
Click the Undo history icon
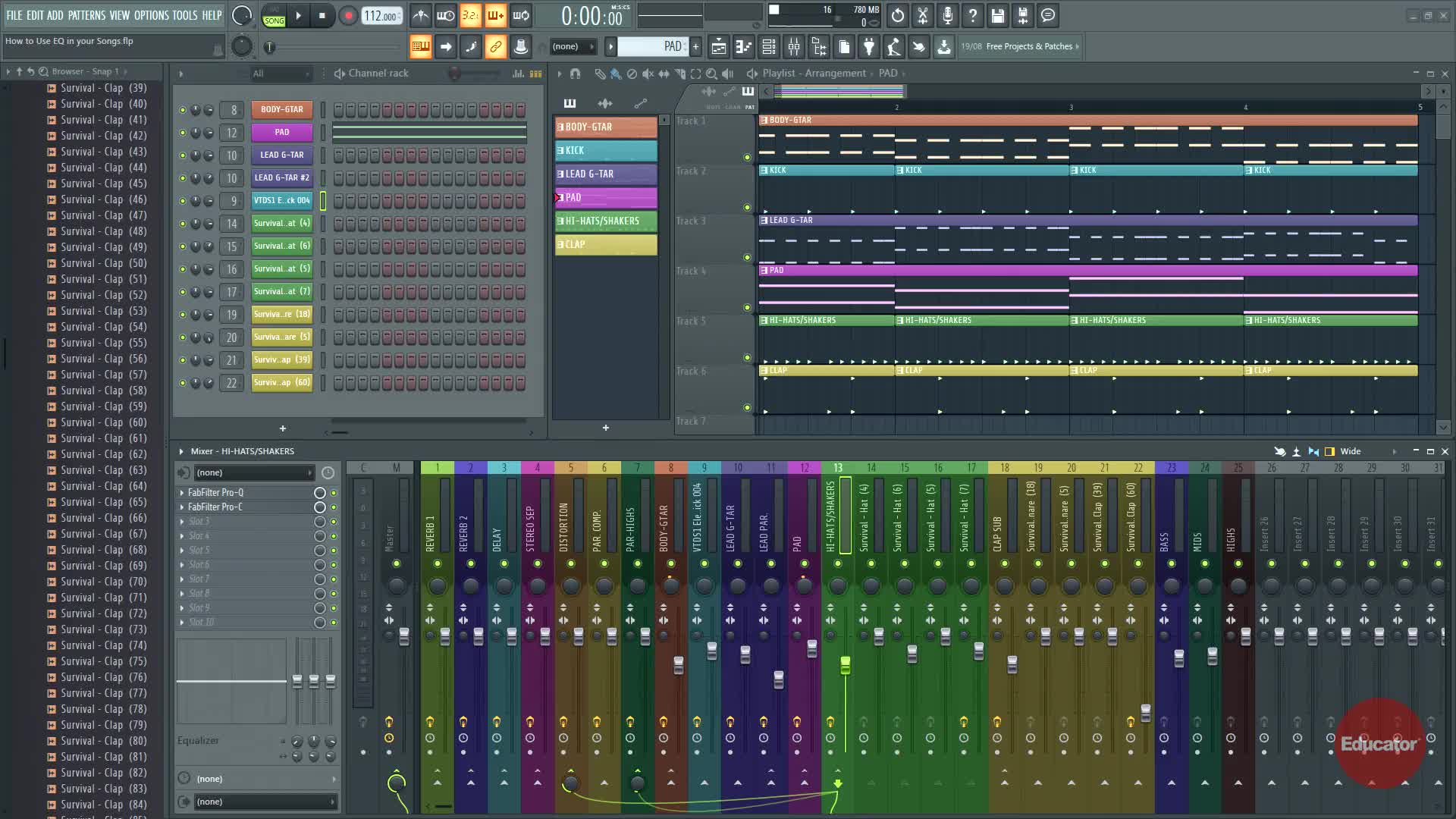(x=897, y=15)
